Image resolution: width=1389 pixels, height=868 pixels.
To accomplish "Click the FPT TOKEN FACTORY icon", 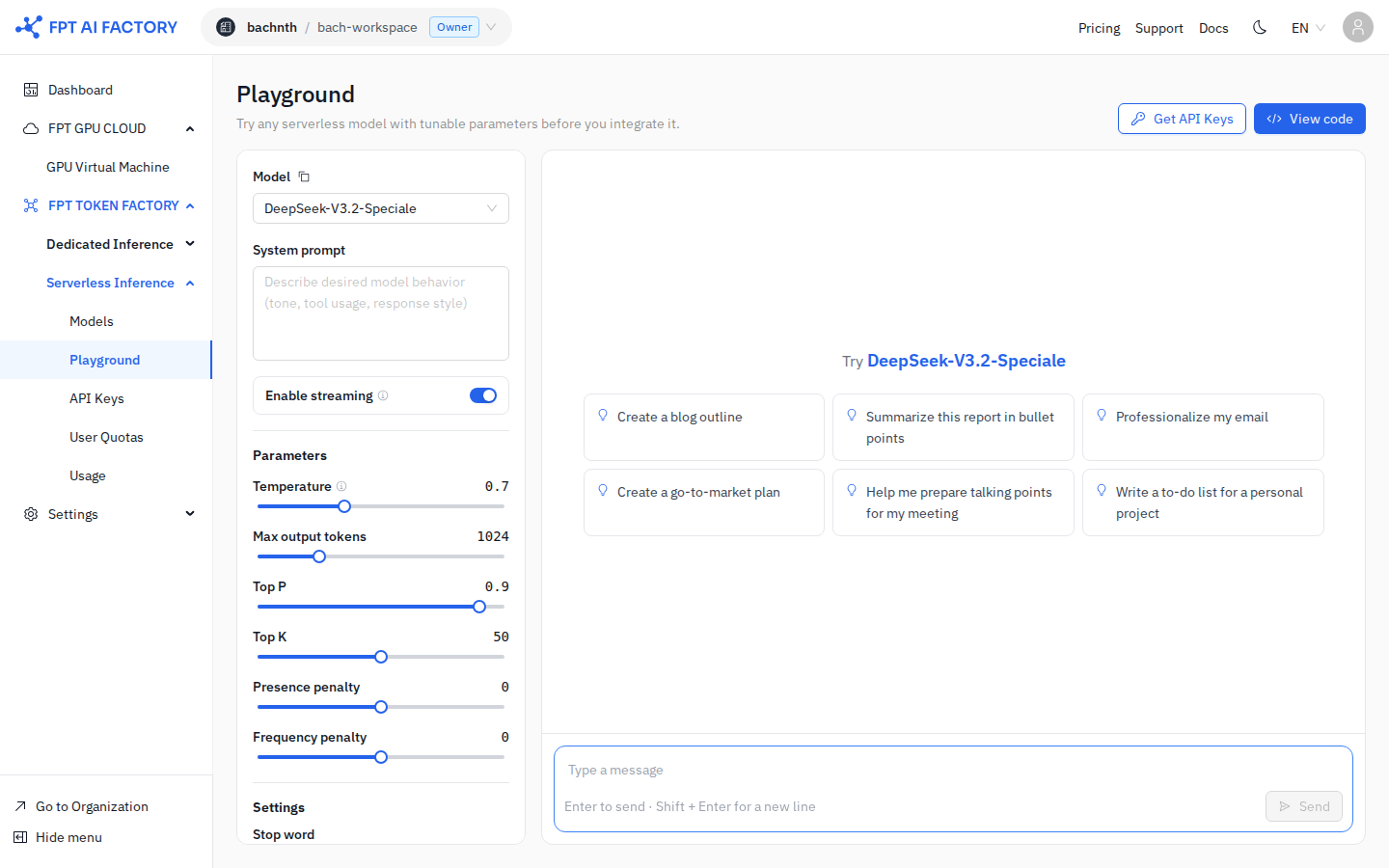I will pyautogui.click(x=31, y=205).
